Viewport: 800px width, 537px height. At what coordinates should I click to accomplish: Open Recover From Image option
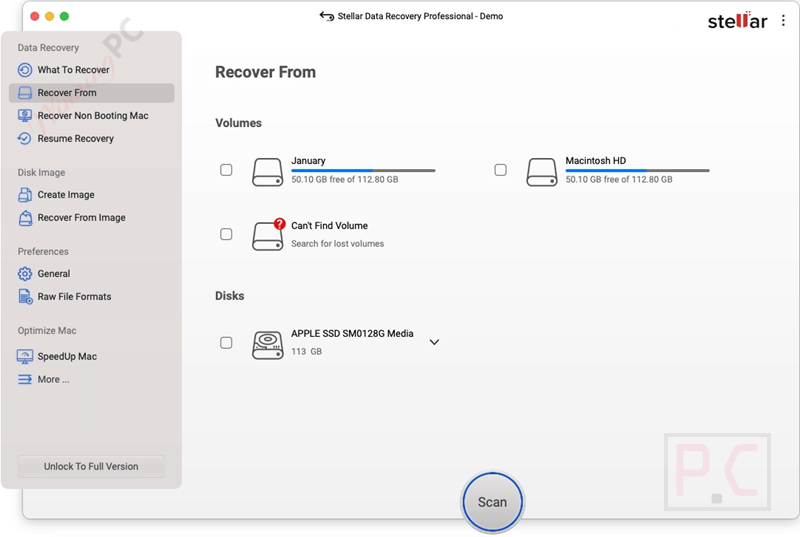tap(91, 218)
